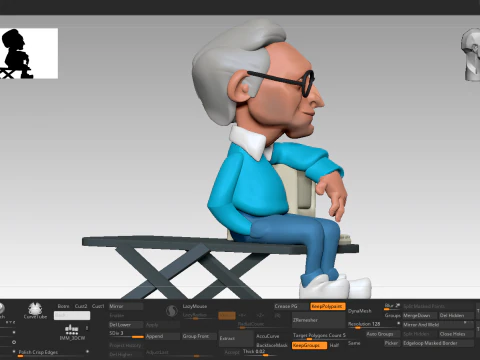The width and height of the screenshot is (480, 360).
Task: Open the silhouette preview thumbnail
Action: coord(29,54)
